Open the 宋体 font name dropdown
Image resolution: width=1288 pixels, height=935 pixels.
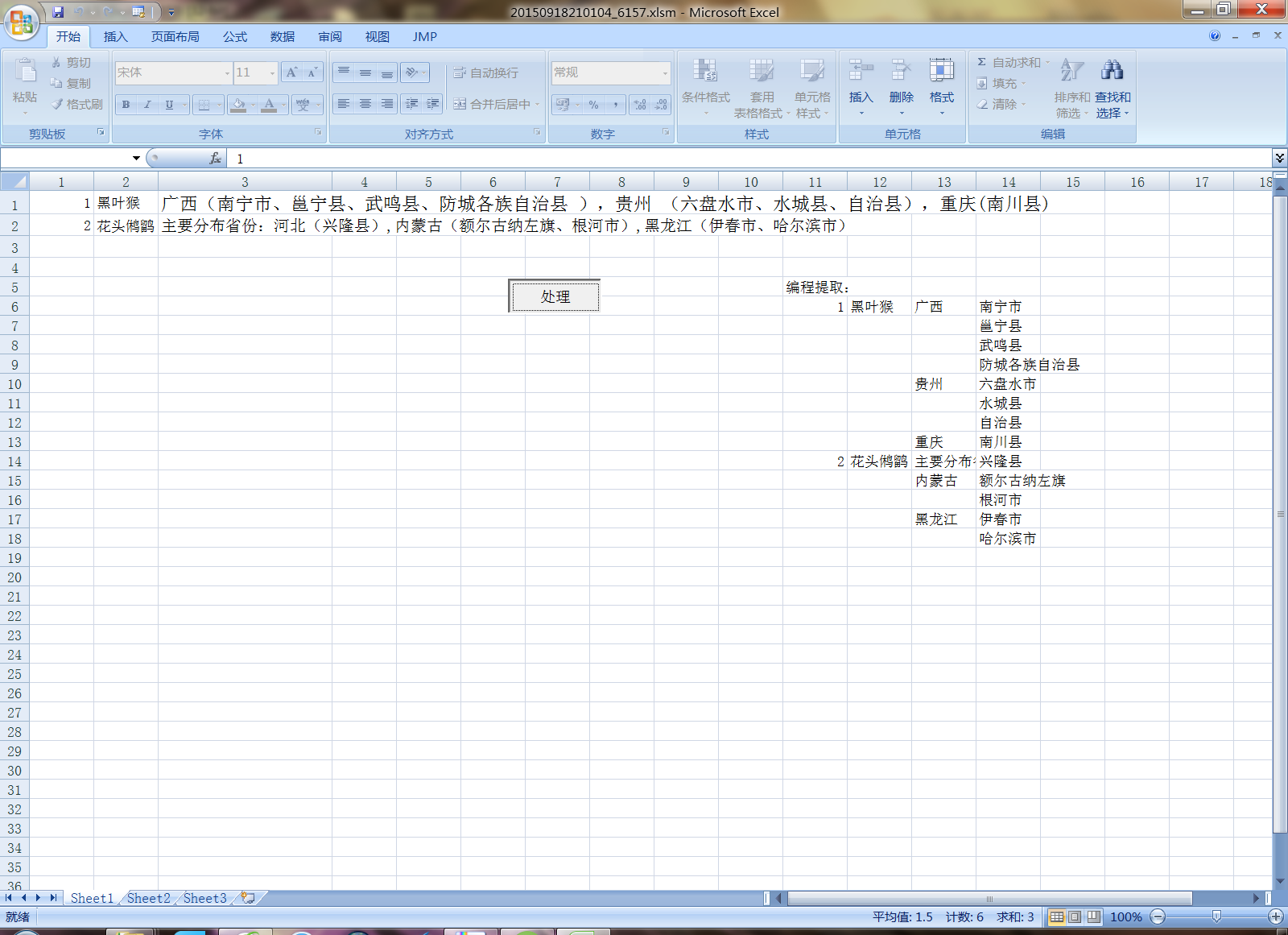point(227,73)
